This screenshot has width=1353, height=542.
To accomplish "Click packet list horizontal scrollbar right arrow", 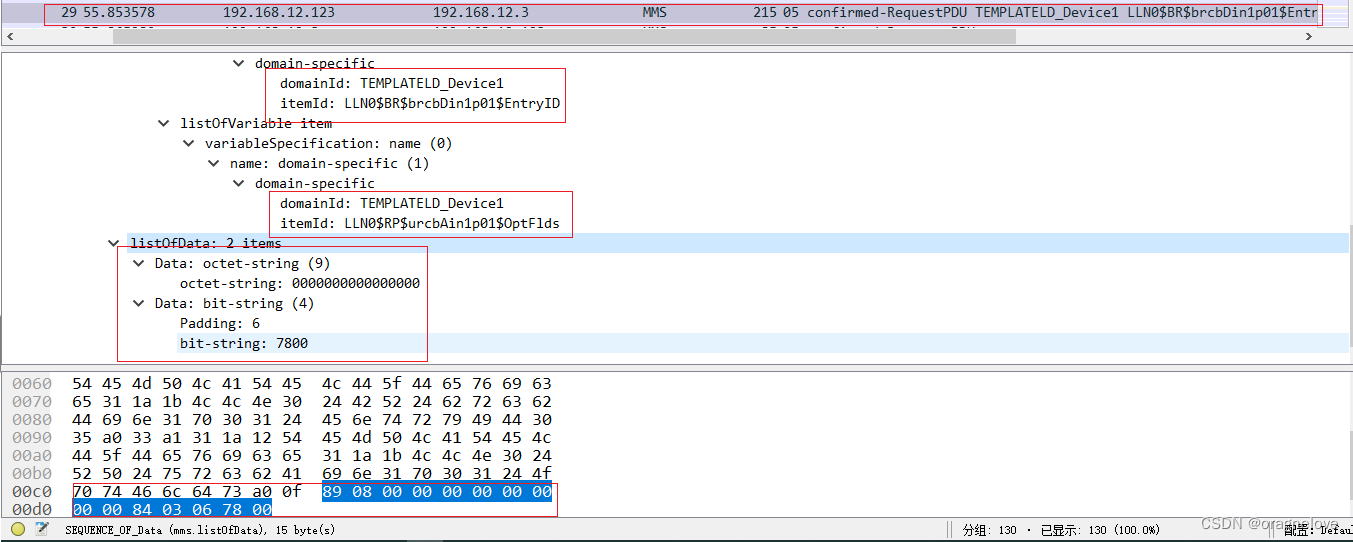I will (1309, 36).
